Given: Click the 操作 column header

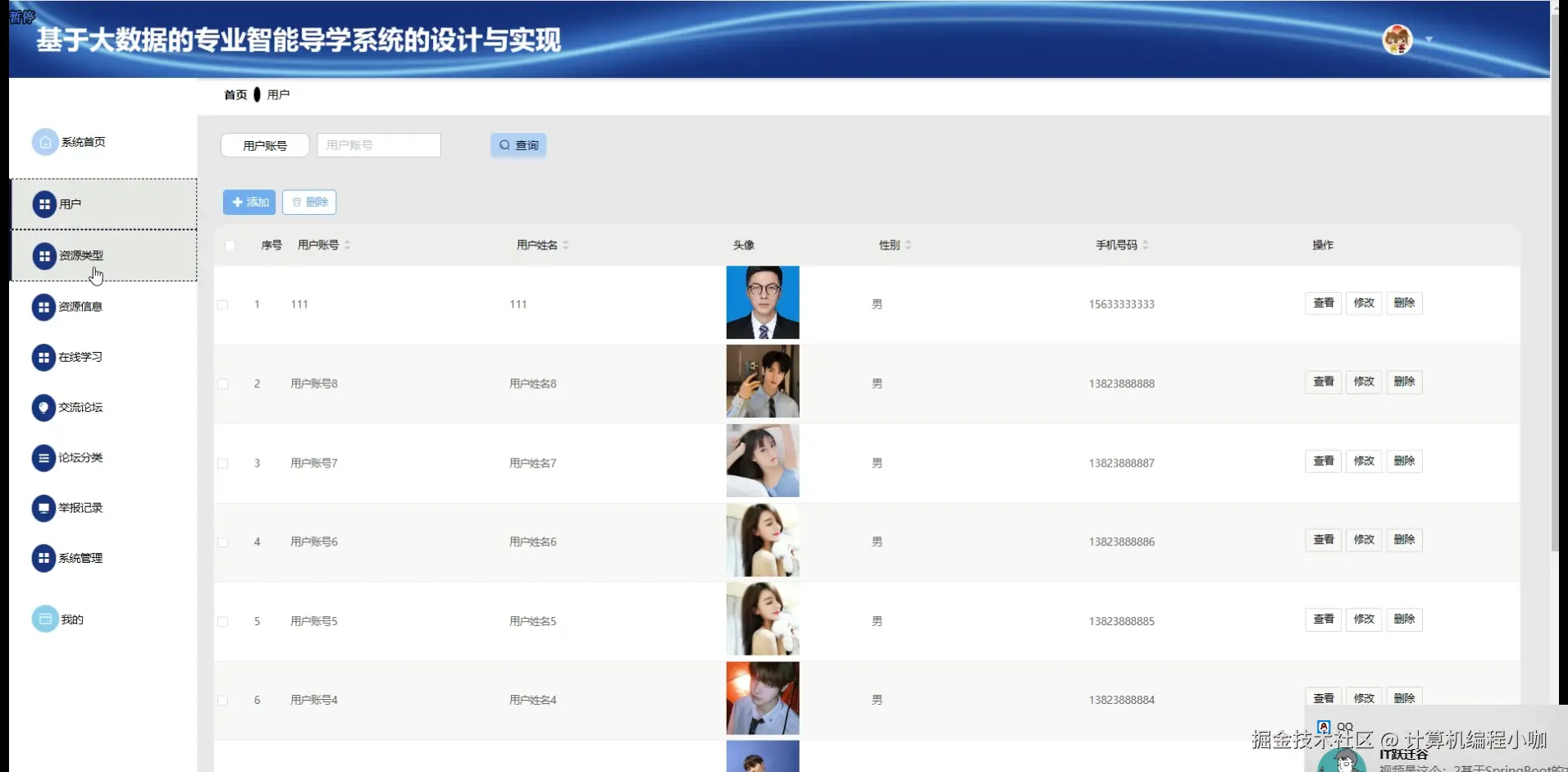Looking at the screenshot, I should click(1323, 245).
